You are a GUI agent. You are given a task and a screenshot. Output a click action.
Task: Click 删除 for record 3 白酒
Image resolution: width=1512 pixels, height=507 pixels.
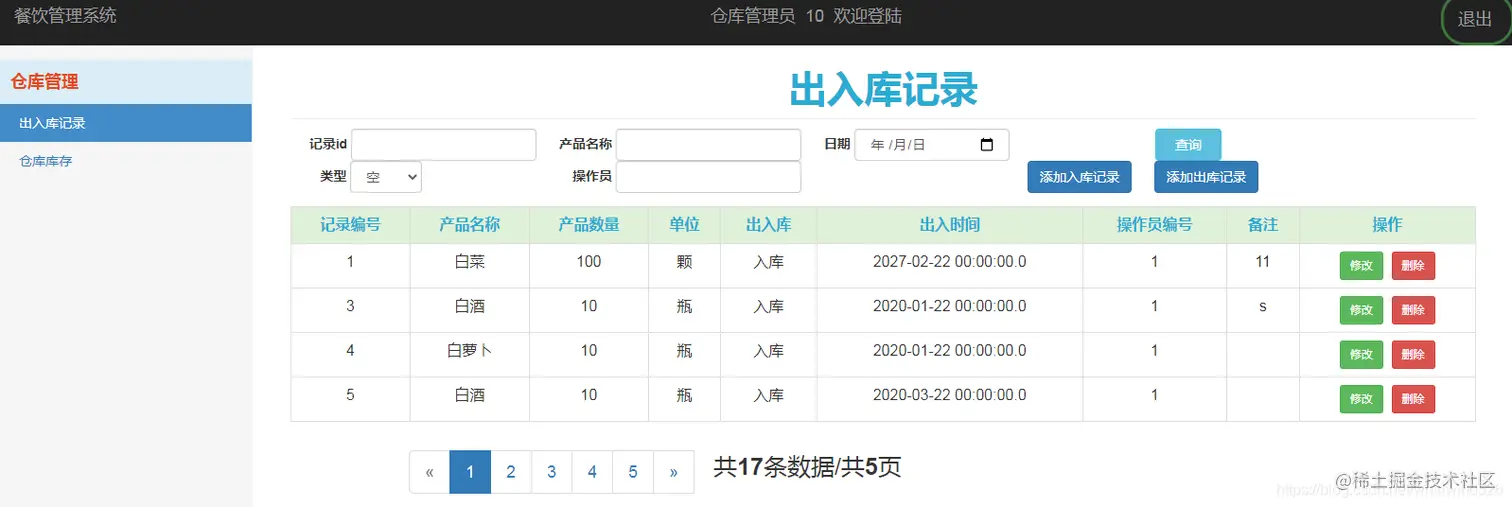click(1413, 310)
